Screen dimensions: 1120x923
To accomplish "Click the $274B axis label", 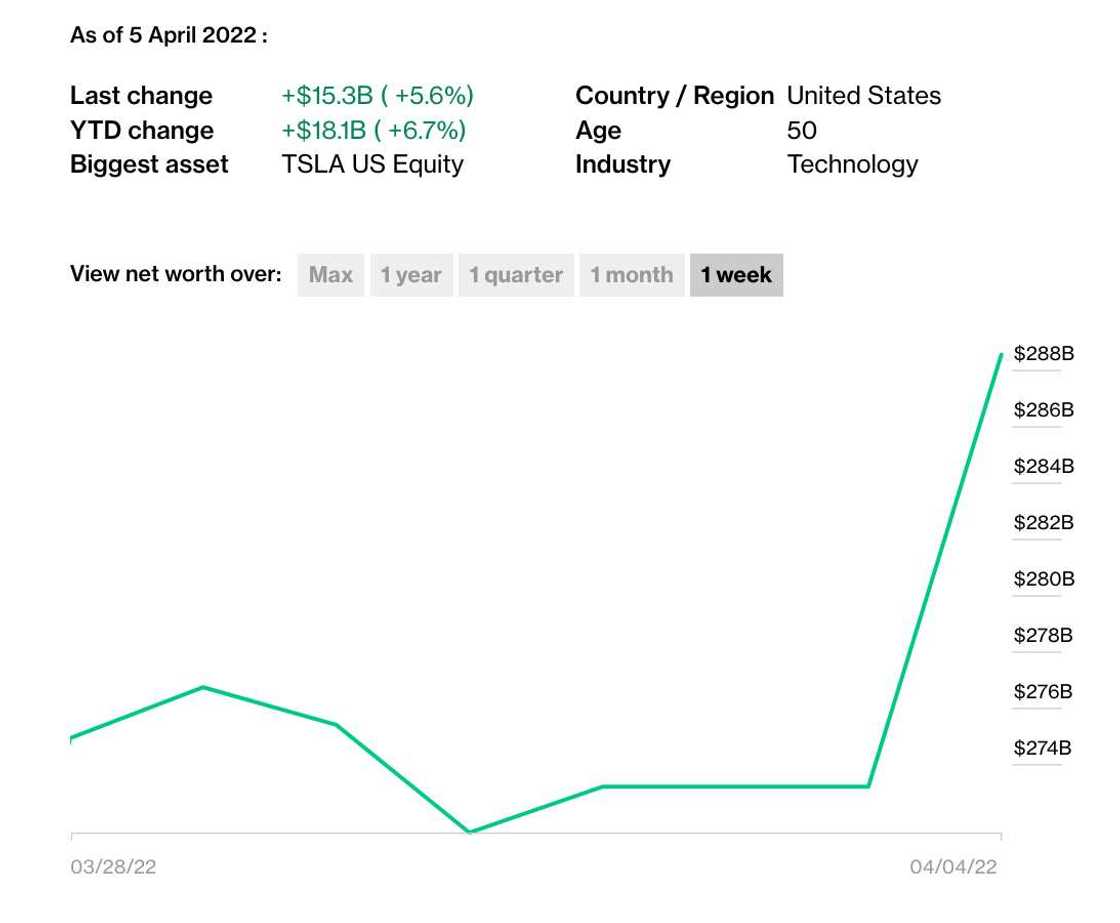I will tap(1043, 748).
